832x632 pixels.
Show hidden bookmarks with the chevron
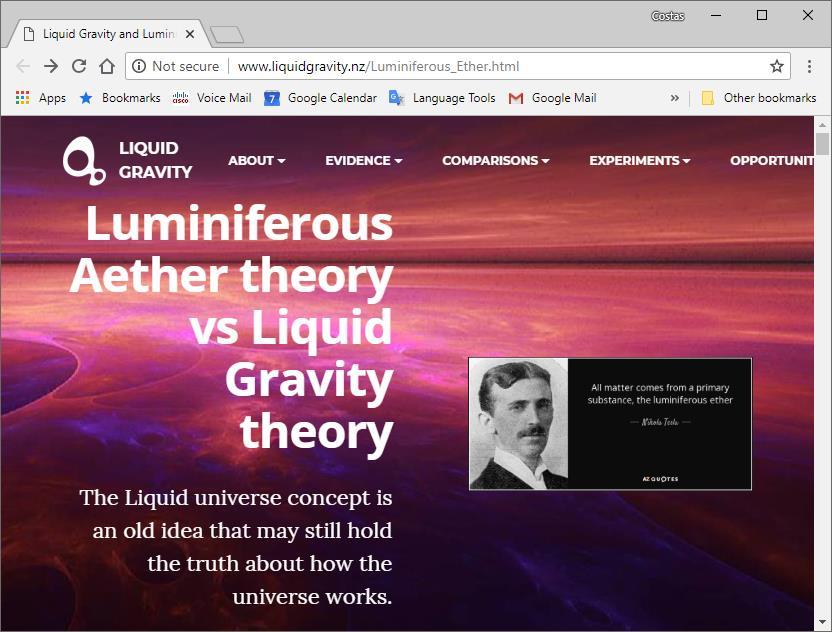[x=674, y=98]
